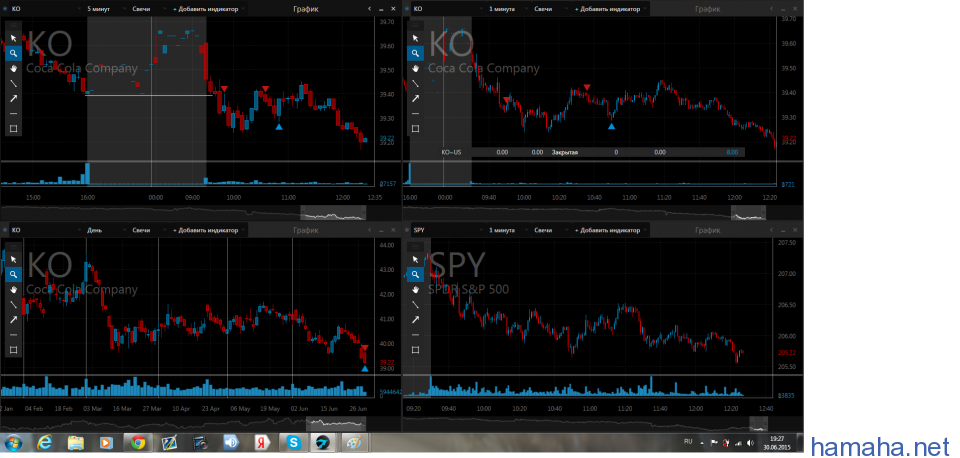Click blue trade marker on KO daily chart
Image resolution: width=960 pixels, height=458 pixels.
[365, 369]
